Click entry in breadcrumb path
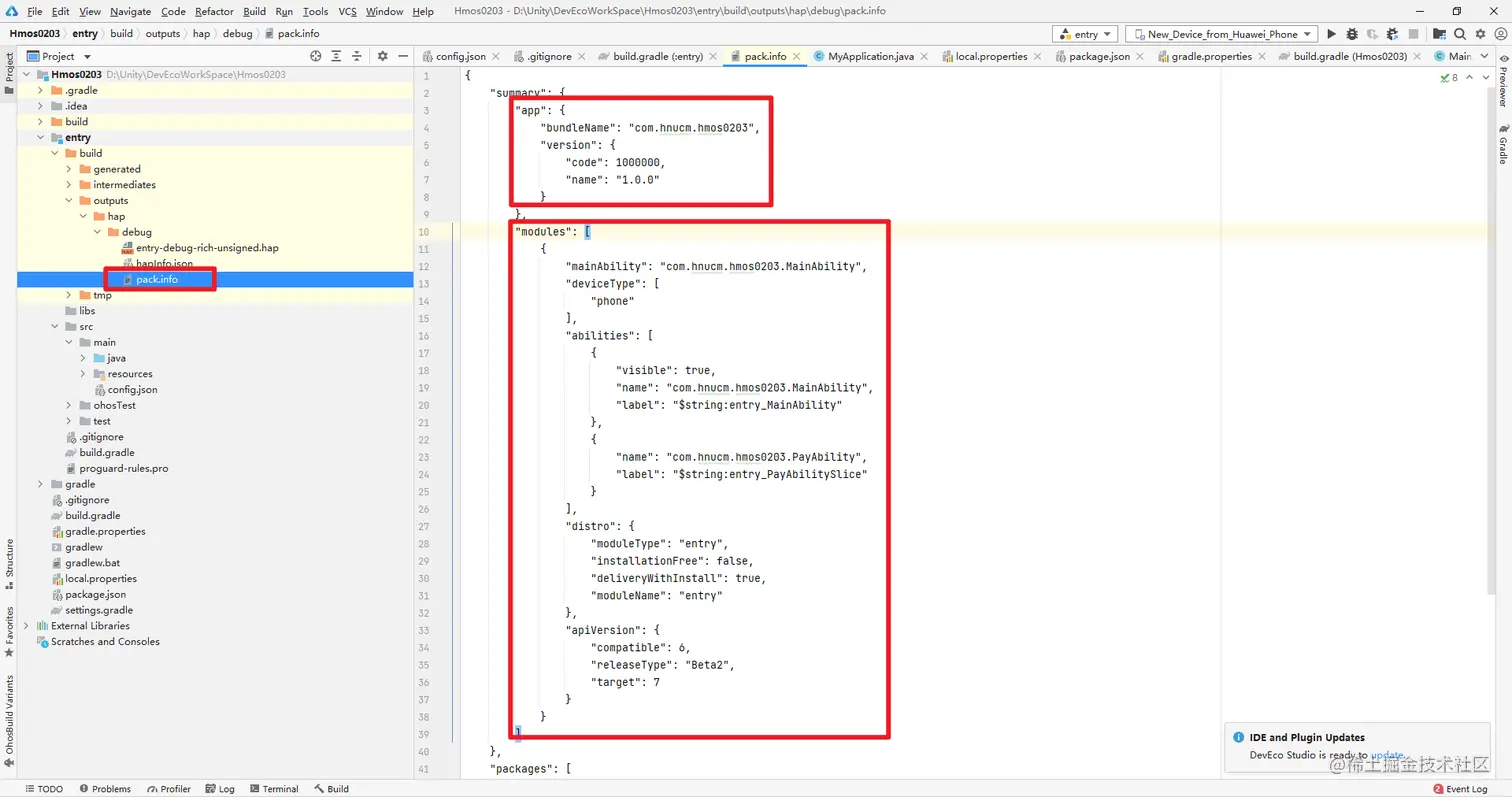The height and width of the screenshot is (797, 1512). click(85, 34)
